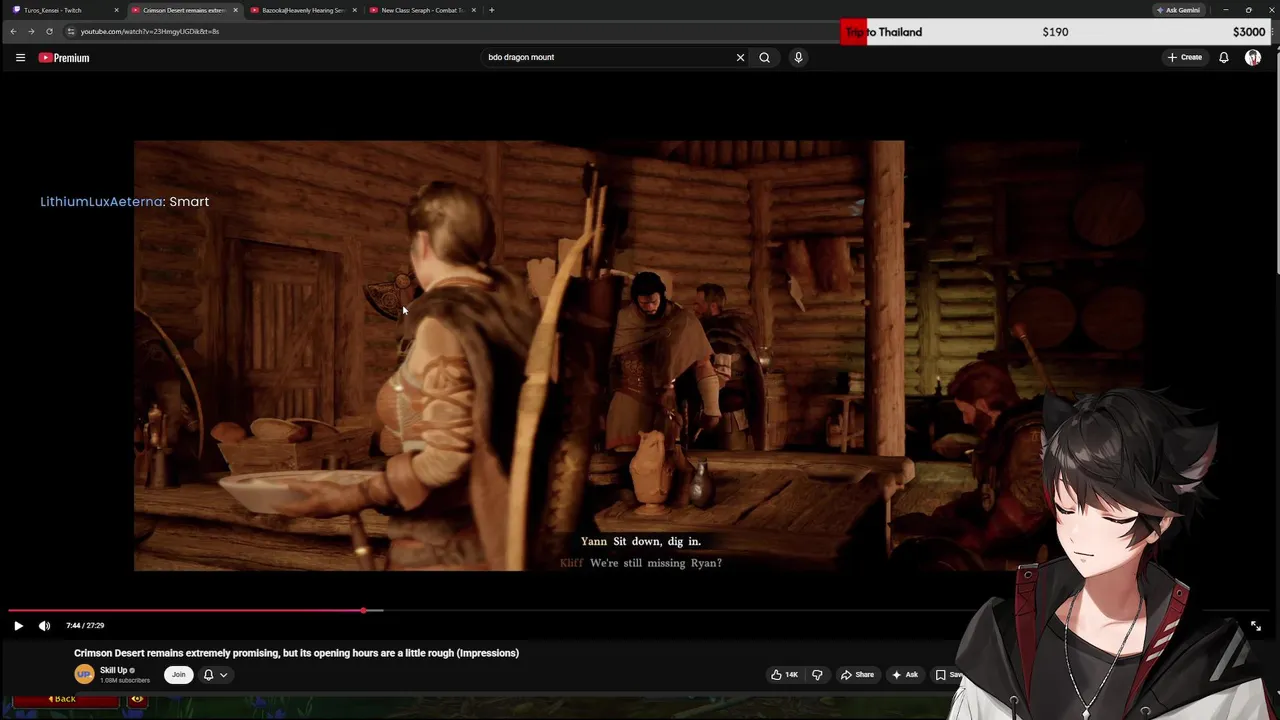Click the video title text
Screen dimensions: 1280x720
[x=296, y=653]
